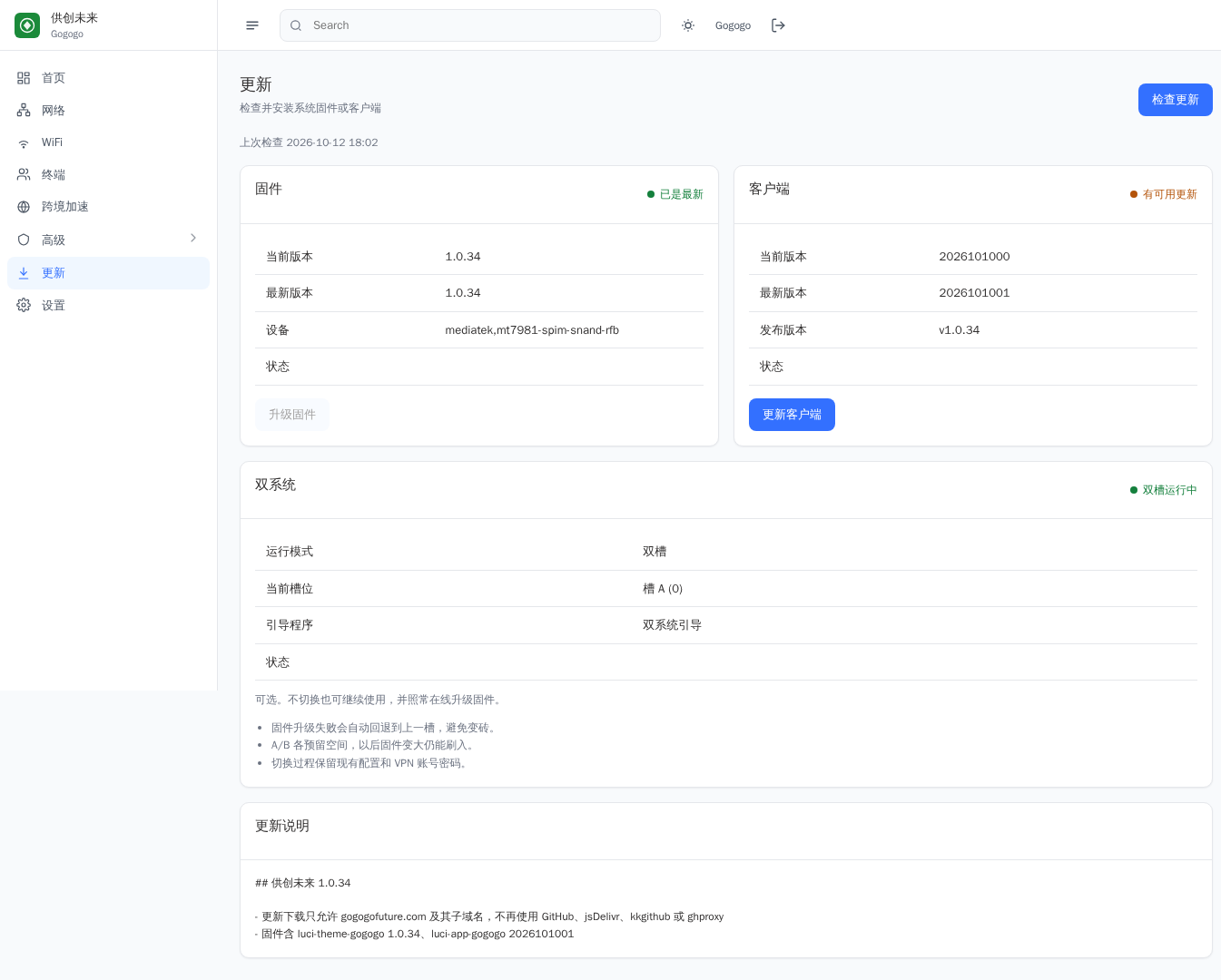Click the 首页 dashboard grid icon
This screenshot has width=1221, height=980.
(24, 78)
